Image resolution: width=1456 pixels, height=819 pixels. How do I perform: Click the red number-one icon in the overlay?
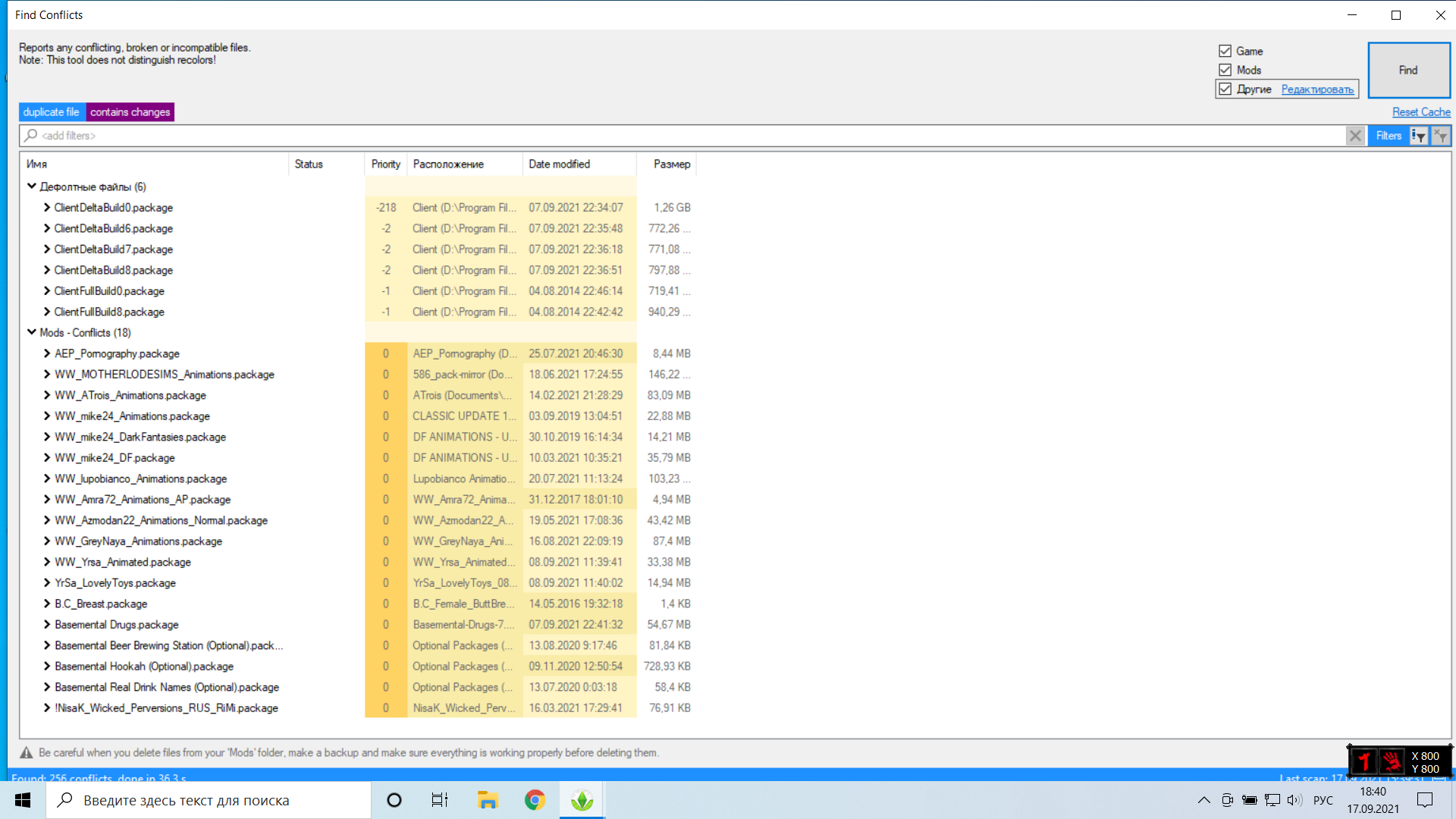click(1364, 761)
